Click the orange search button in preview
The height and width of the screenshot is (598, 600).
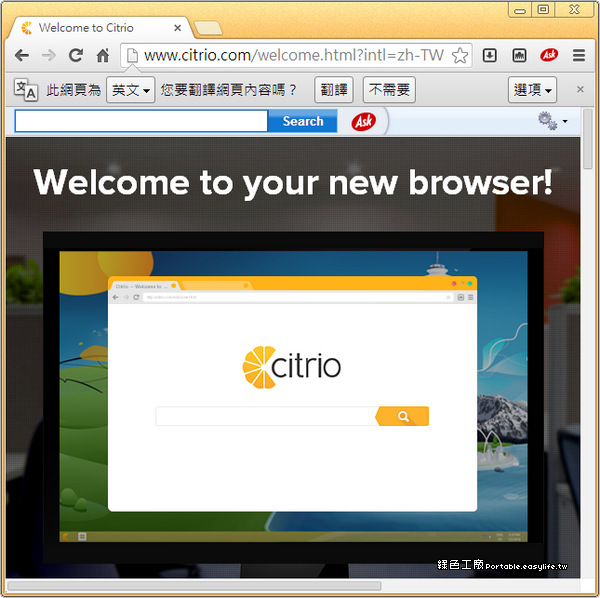pyautogui.click(x=402, y=416)
